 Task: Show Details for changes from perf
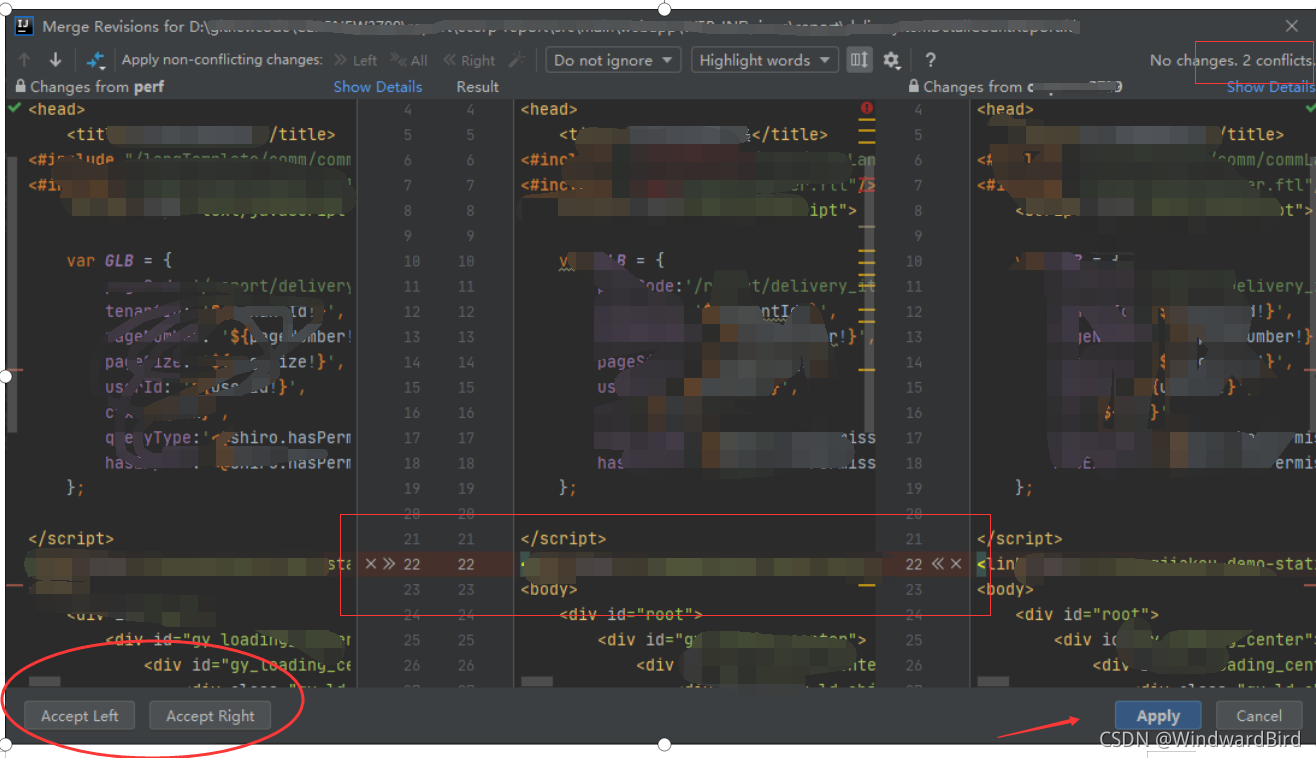point(377,87)
